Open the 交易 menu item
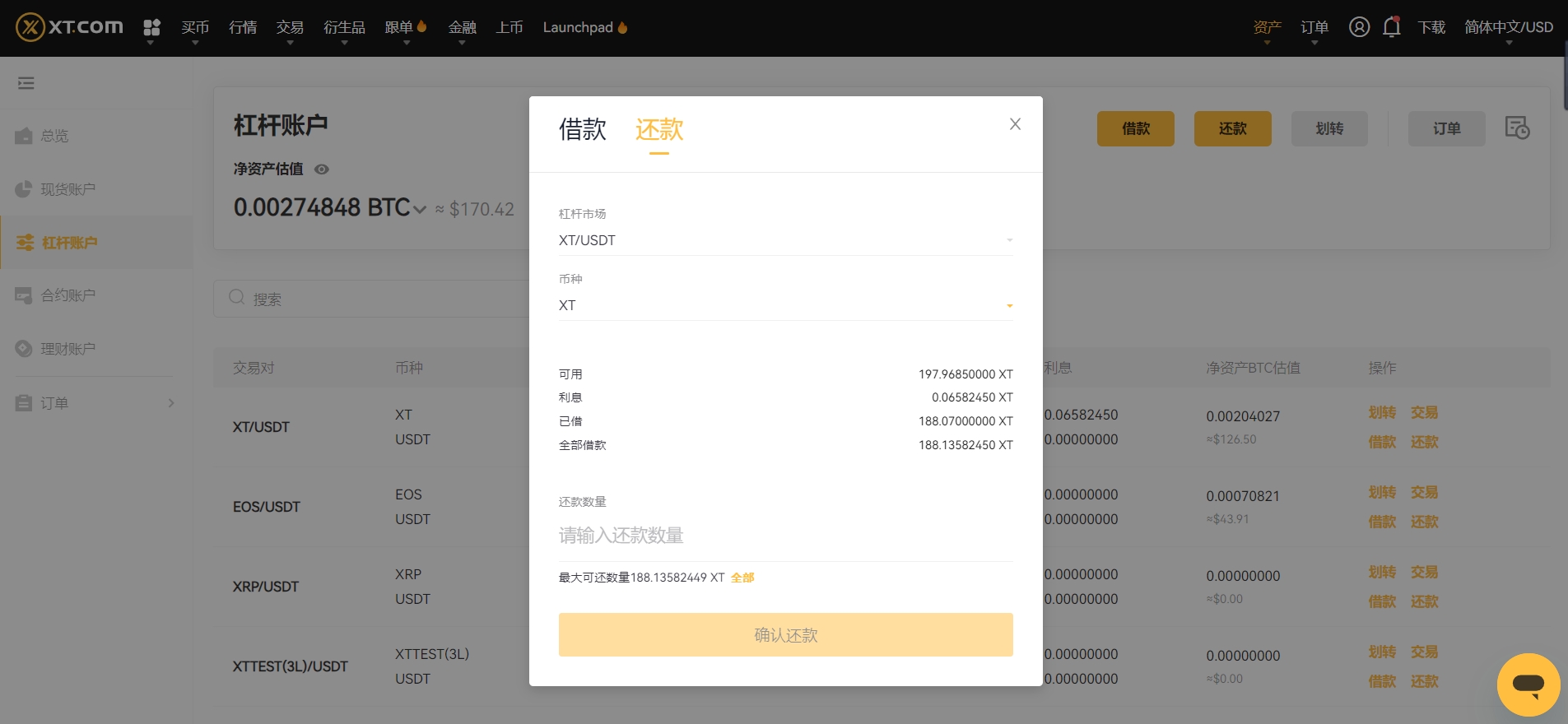This screenshot has height=724, width=1568. [290, 27]
